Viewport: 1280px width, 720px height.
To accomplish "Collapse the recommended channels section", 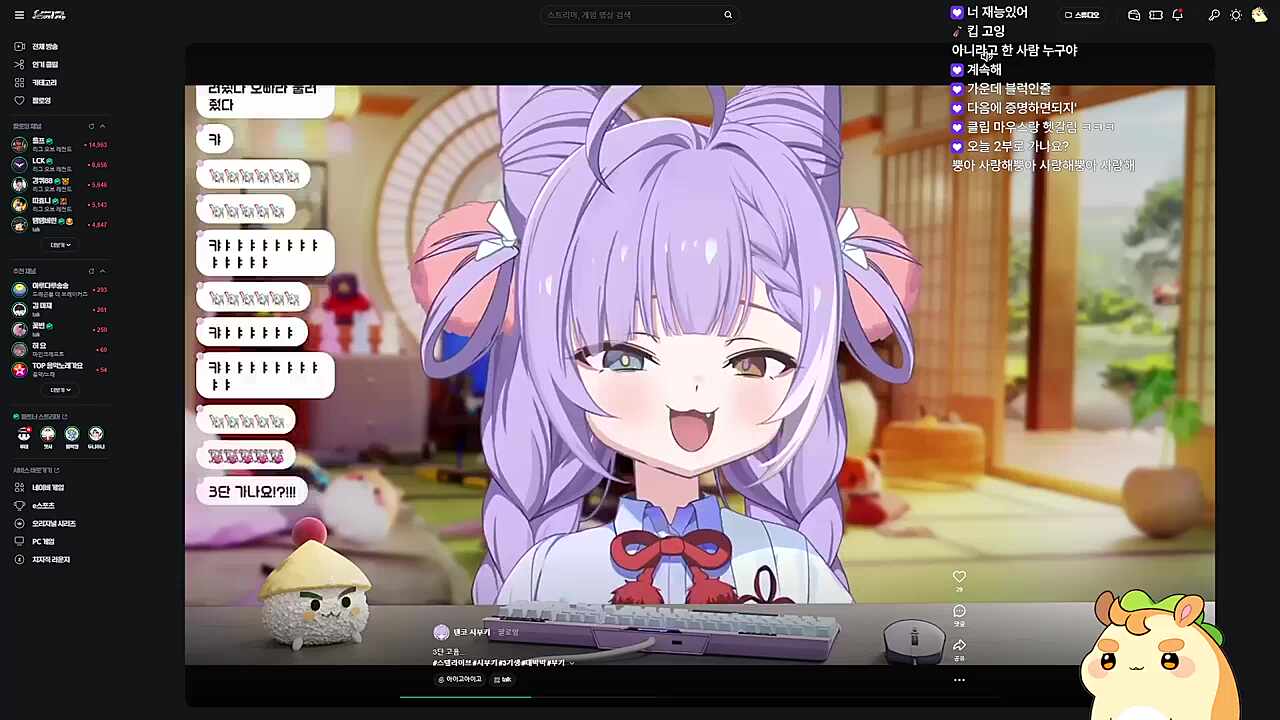I will pos(102,271).
